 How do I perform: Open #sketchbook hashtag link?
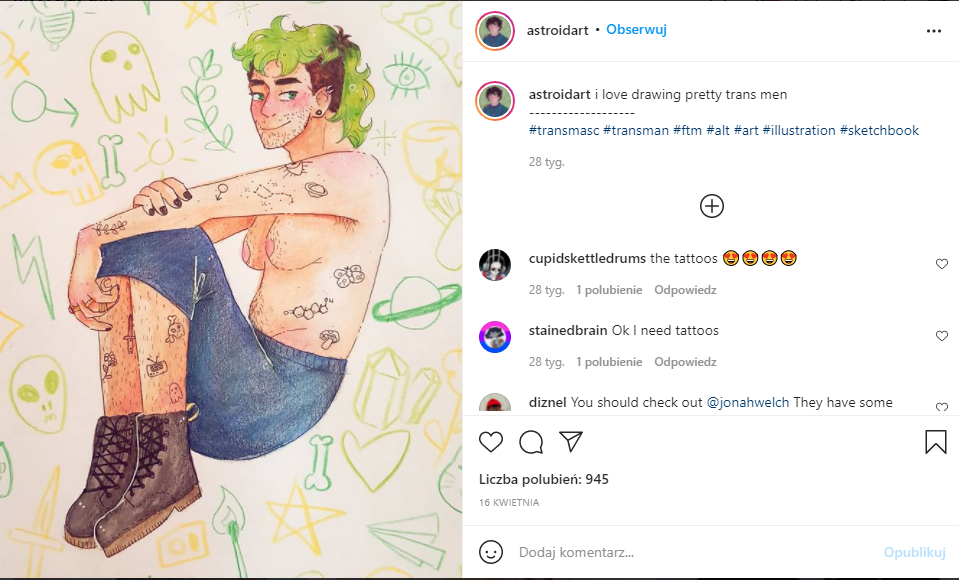coord(879,130)
